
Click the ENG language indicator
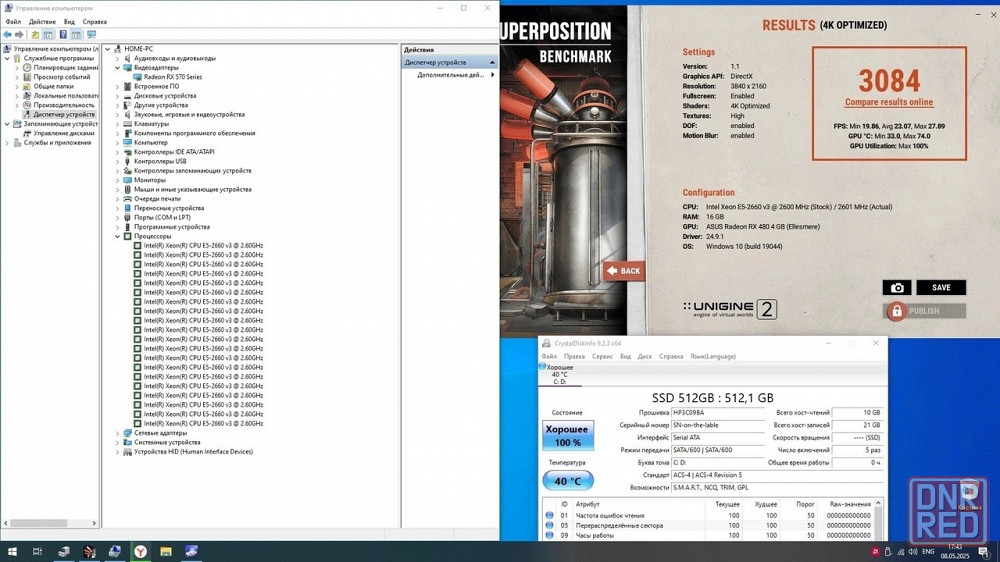pyautogui.click(x=929, y=552)
